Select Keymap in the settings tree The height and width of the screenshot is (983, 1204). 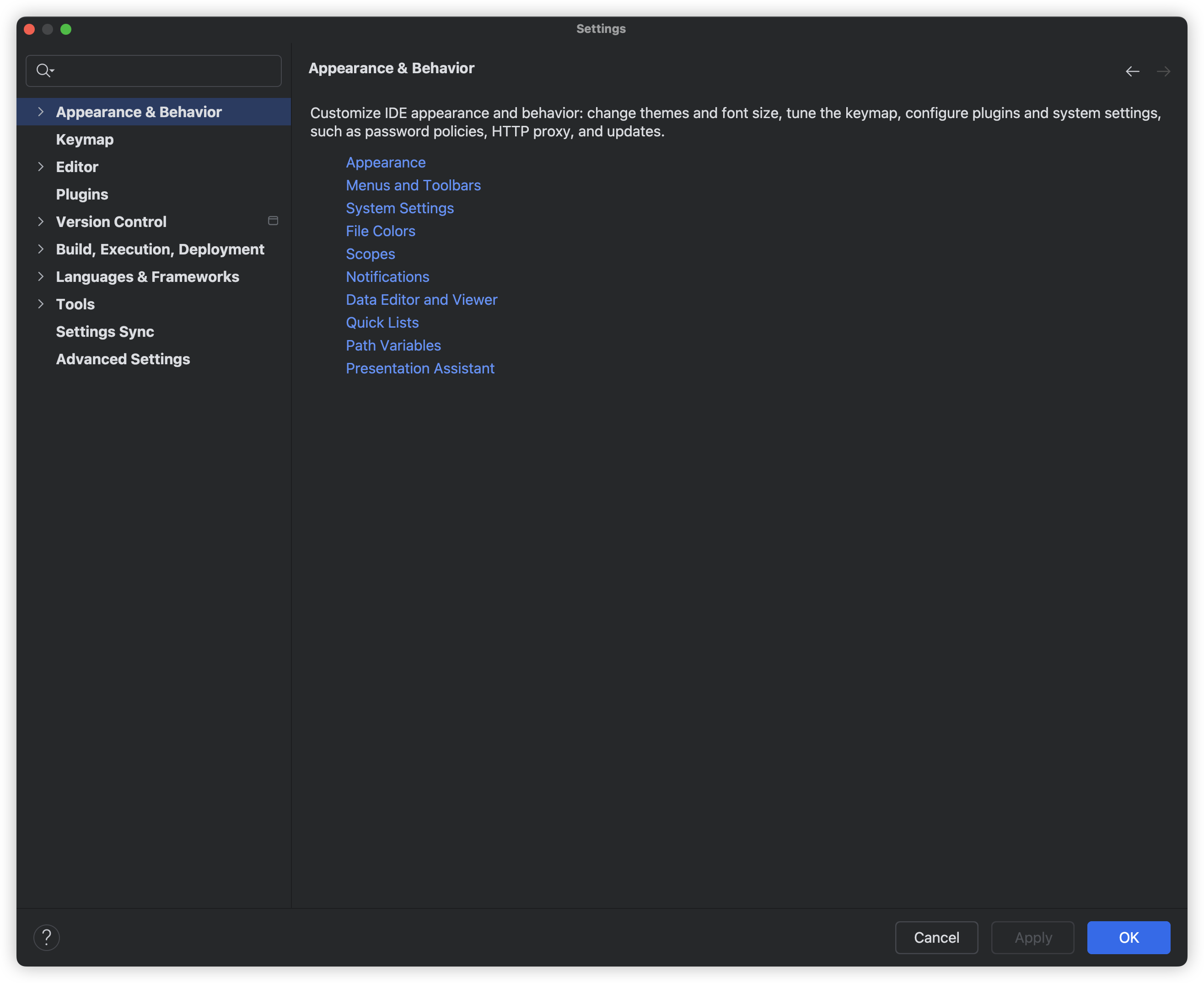(x=85, y=139)
